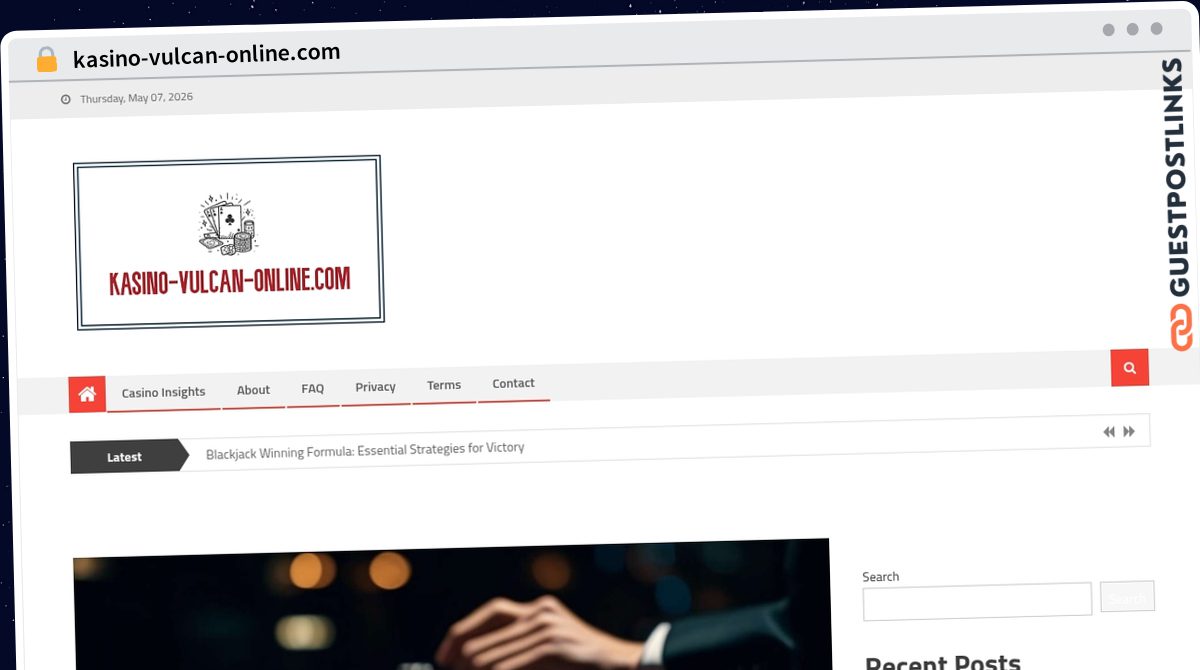Click the last grey window control dot
1200x670 pixels.
[1156, 29]
